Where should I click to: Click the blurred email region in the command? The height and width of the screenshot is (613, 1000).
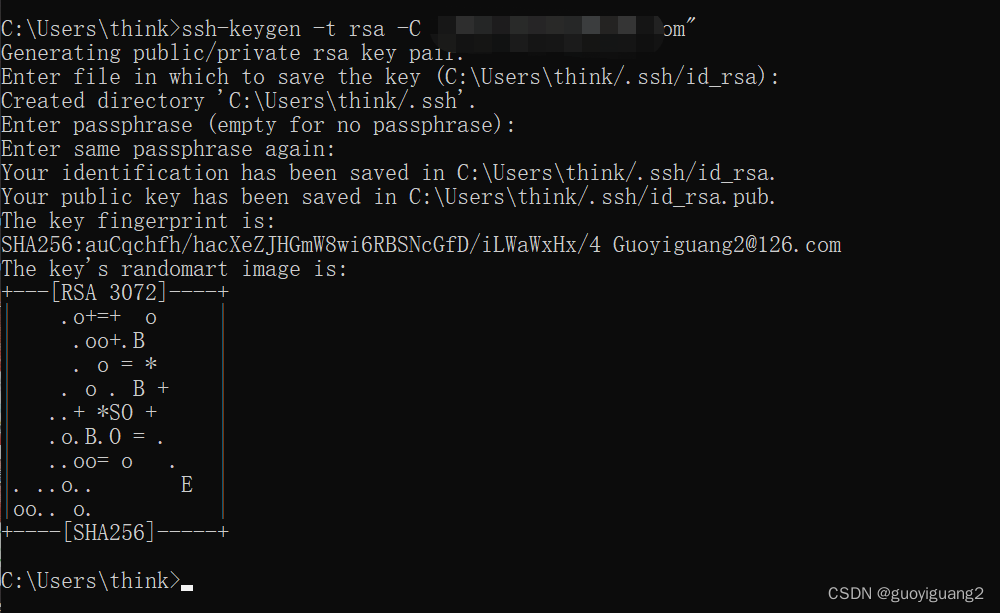(550, 32)
